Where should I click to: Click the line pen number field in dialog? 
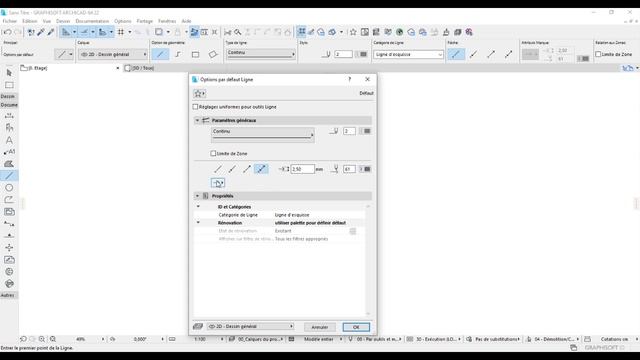tap(349, 131)
